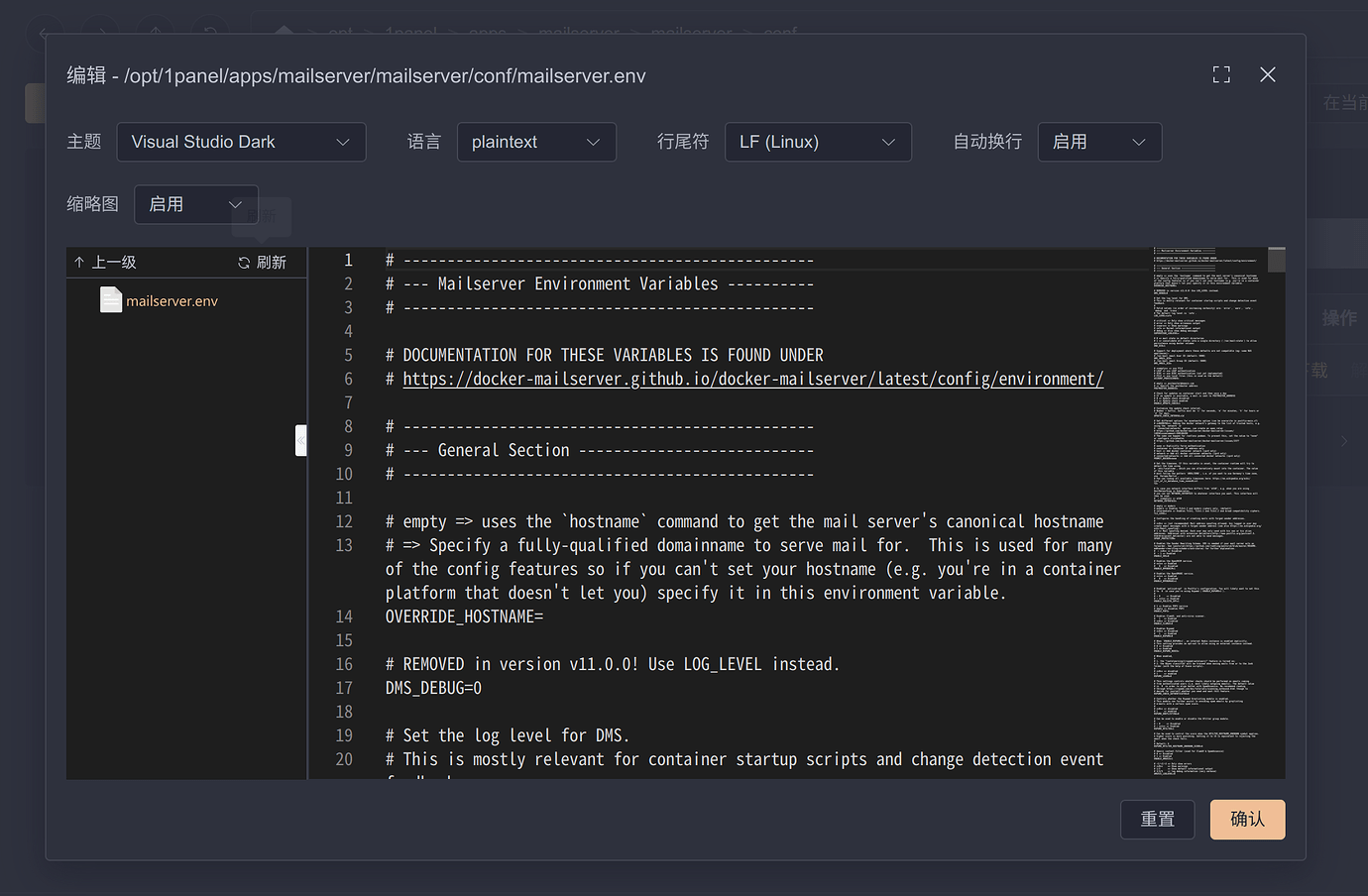Confirm changes with the 确认 button
1368x896 pixels.
(x=1247, y=820)
